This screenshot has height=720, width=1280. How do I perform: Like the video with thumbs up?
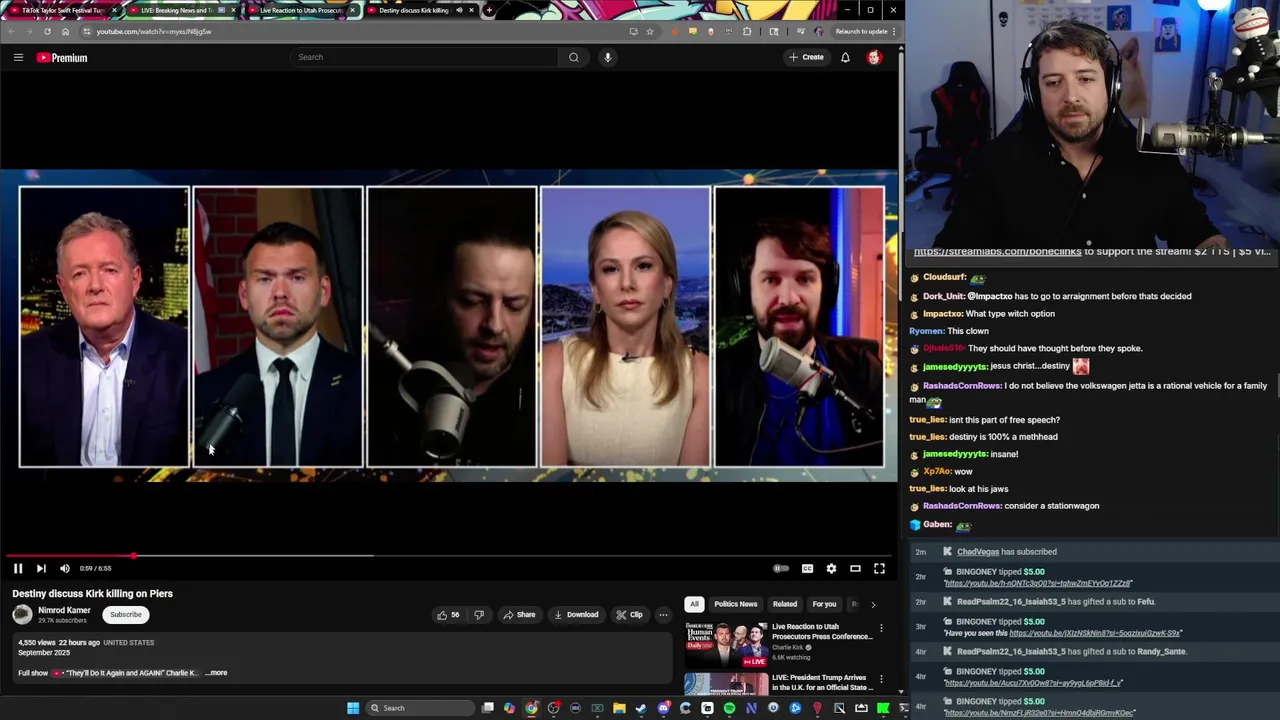(x=447, y=615)
